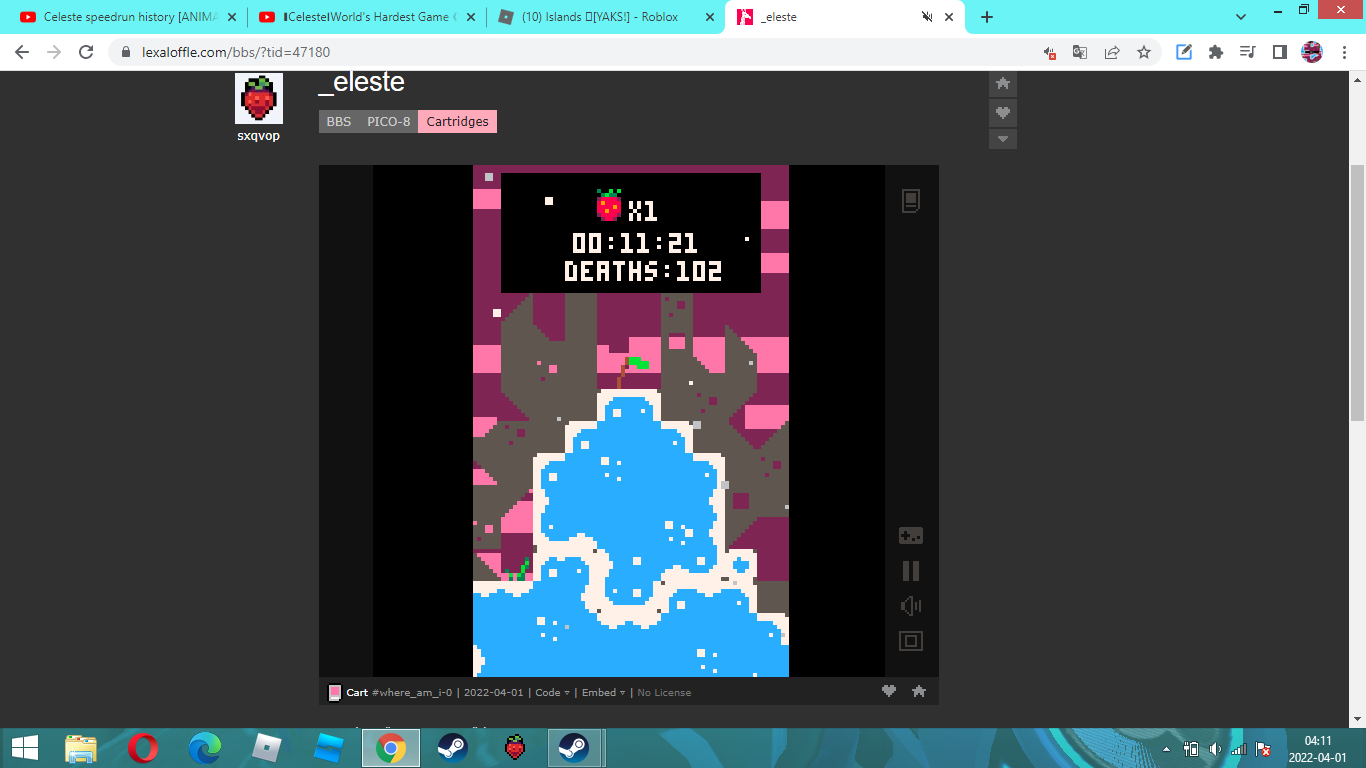
Task: Show hidden system tray icons
Action: pyautogui.click(x=1167, y=749)
